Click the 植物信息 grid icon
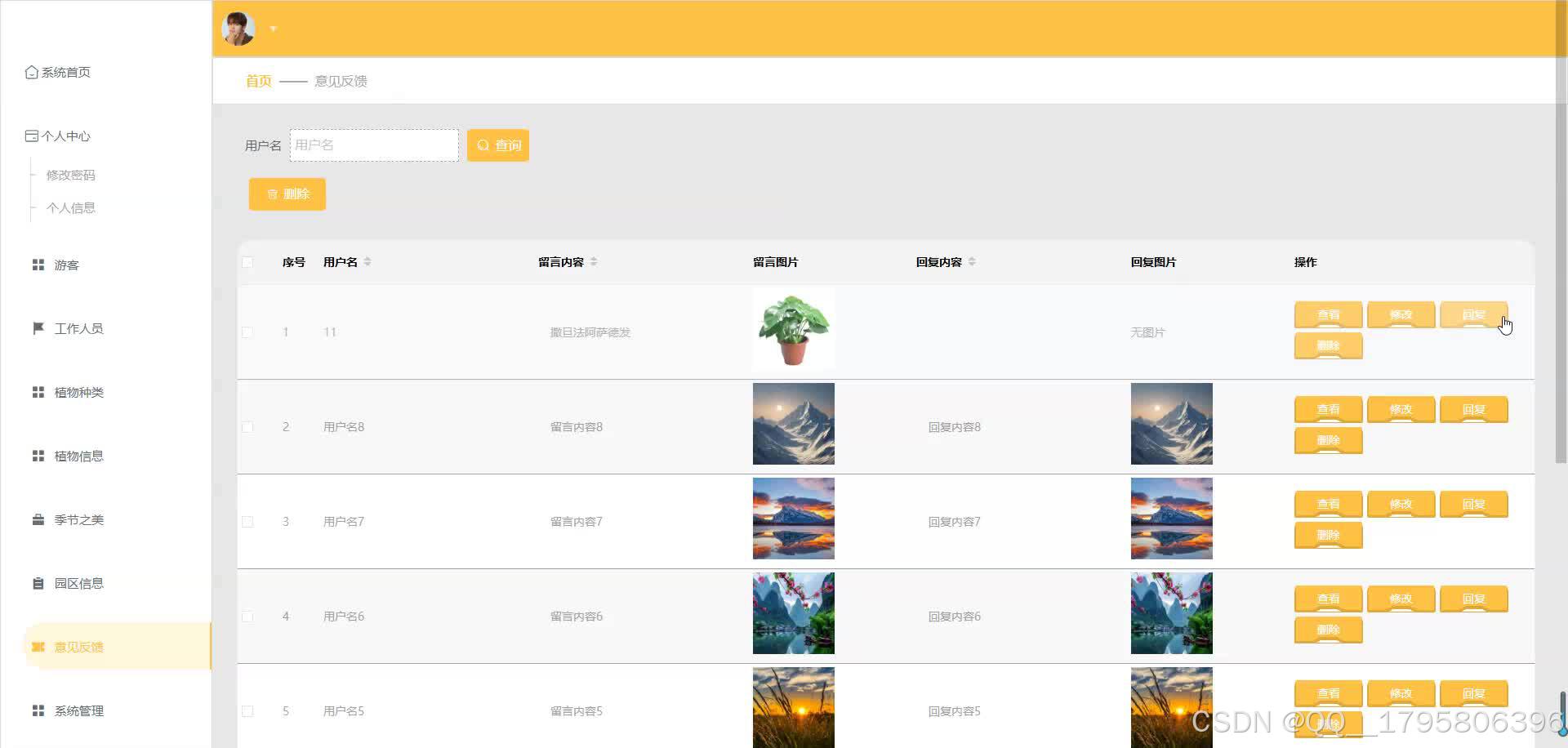This screenshot has width=1568, height=748. click(x=38, y=456)
